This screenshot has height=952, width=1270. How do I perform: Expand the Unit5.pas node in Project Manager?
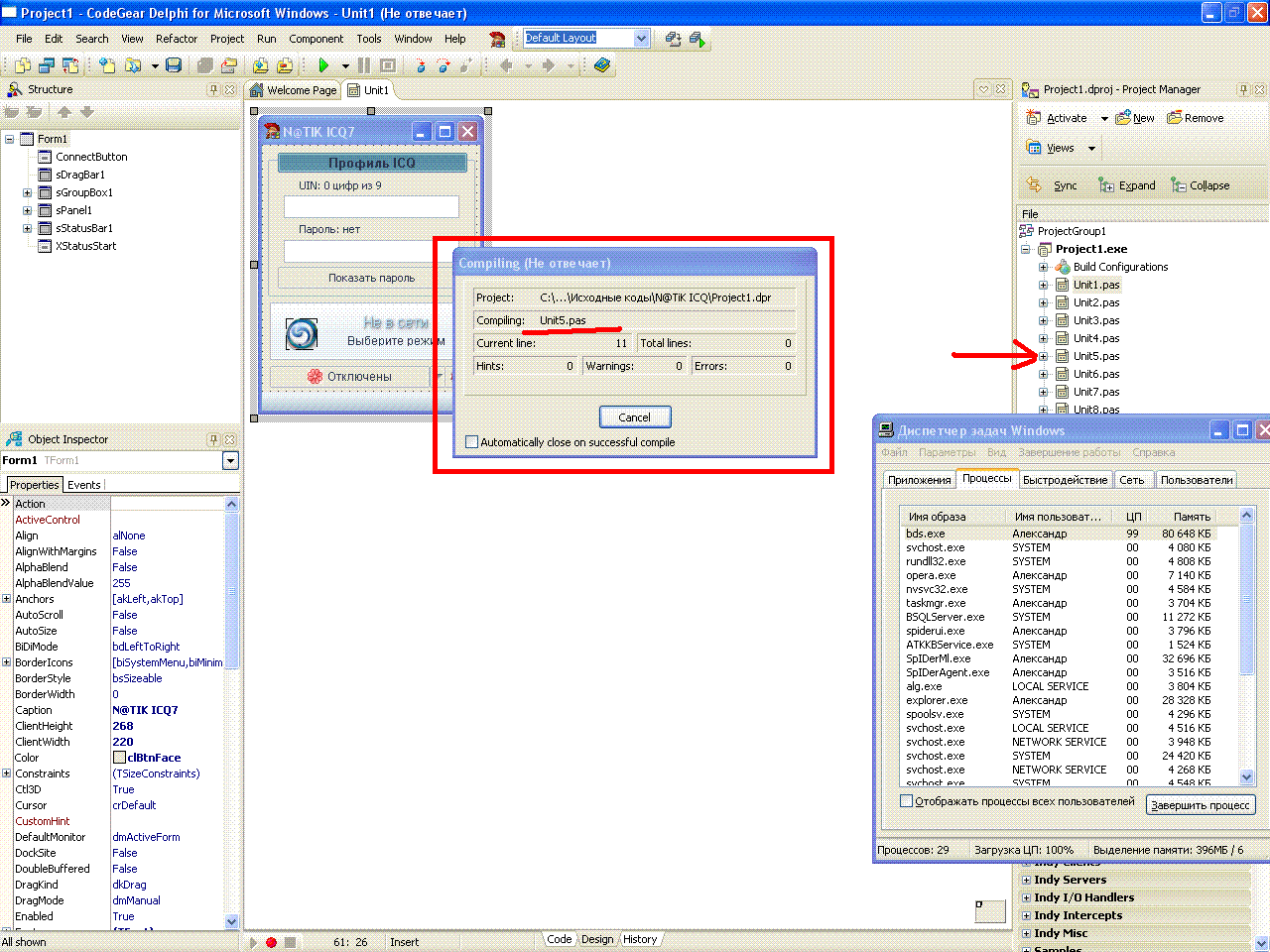pyautogui.click(x=1043, y=356)
